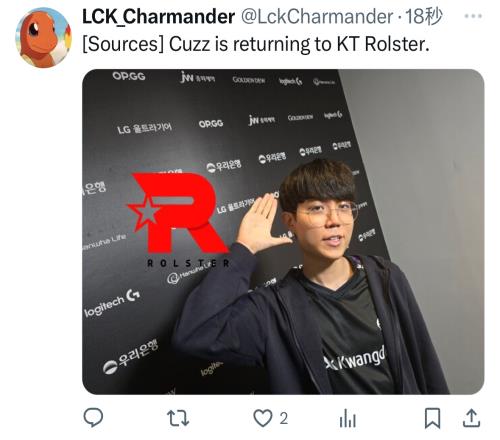Screen dimensions: 500x440
Task: Click the logitech G logo in photo
Action: 112,303
